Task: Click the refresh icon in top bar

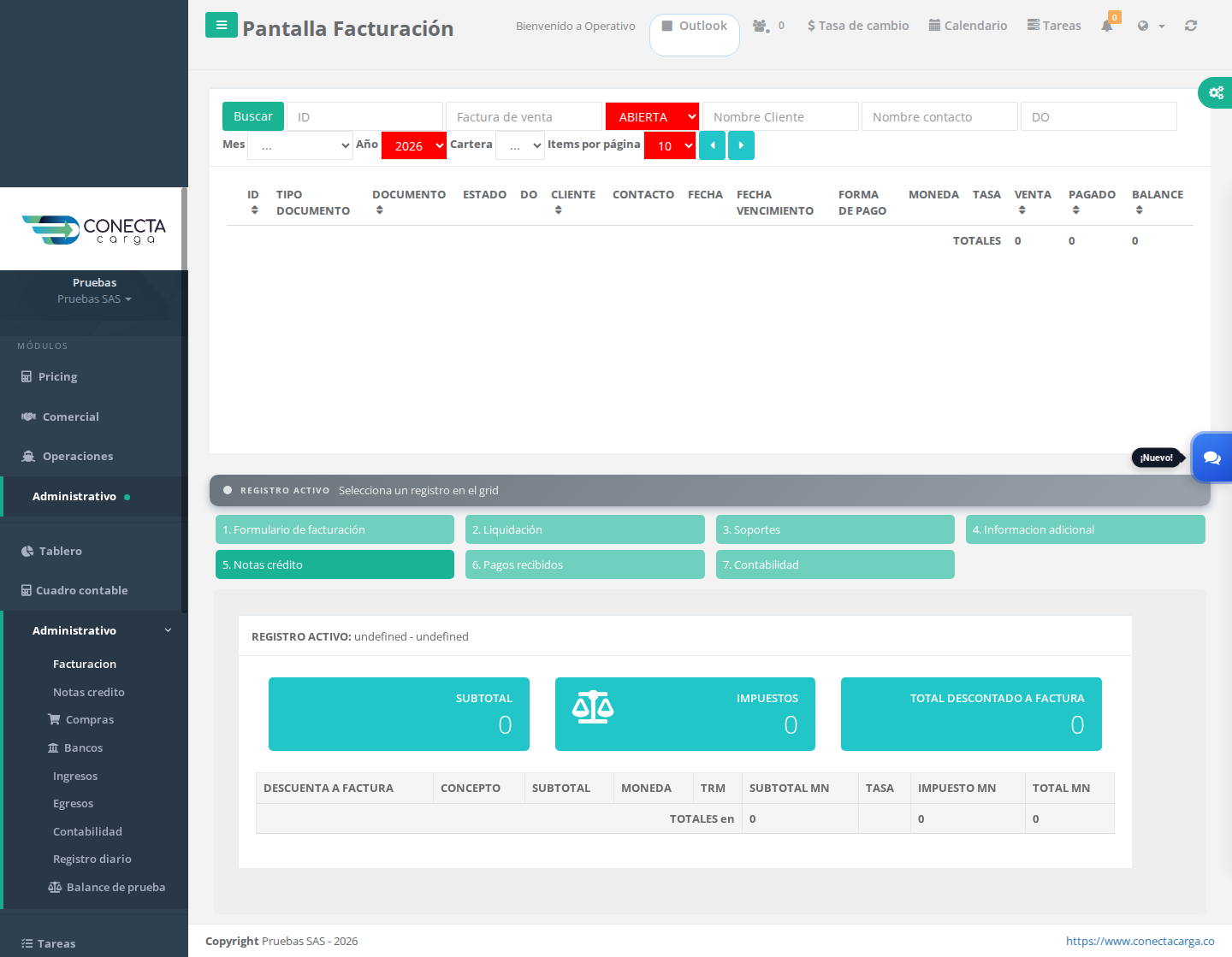Action: point(1191,26)
